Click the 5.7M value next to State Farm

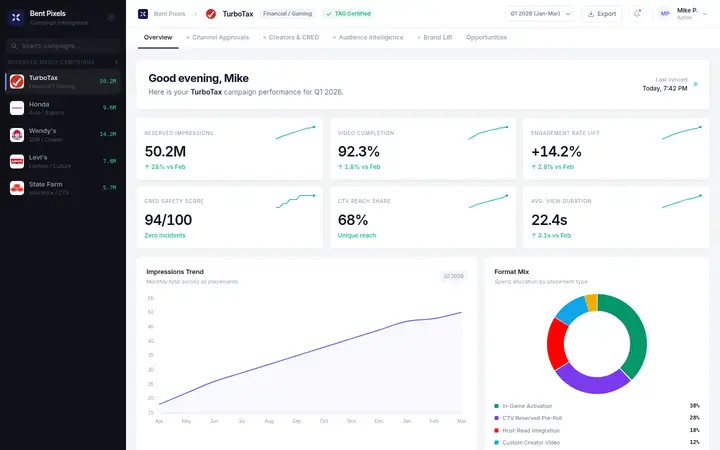109,188
